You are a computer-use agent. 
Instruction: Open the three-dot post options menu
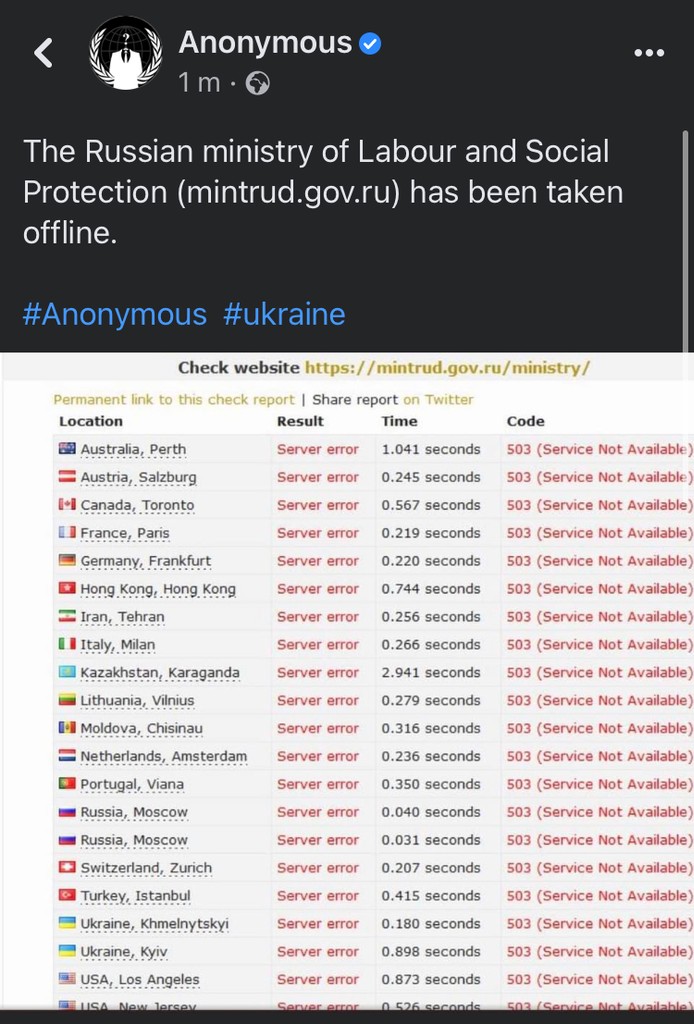point(649,53)
